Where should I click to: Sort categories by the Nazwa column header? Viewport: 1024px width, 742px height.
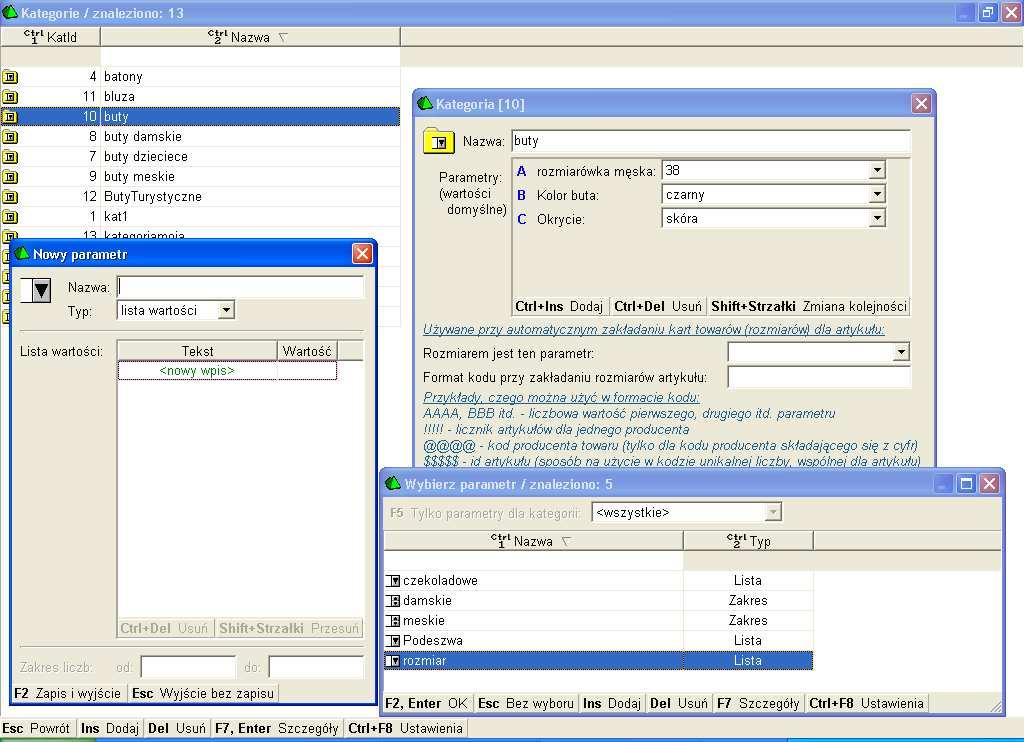pyautogui.click(x=250, y=37)
